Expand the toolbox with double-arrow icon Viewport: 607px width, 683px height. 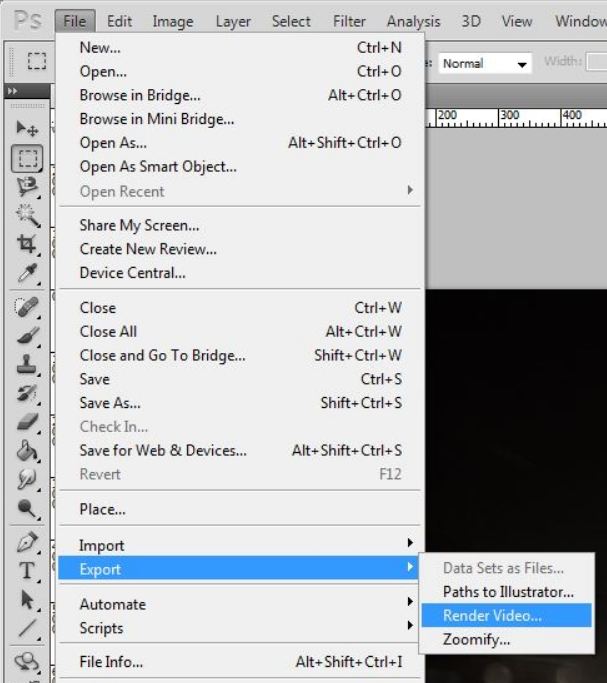(x=13, y=91)
